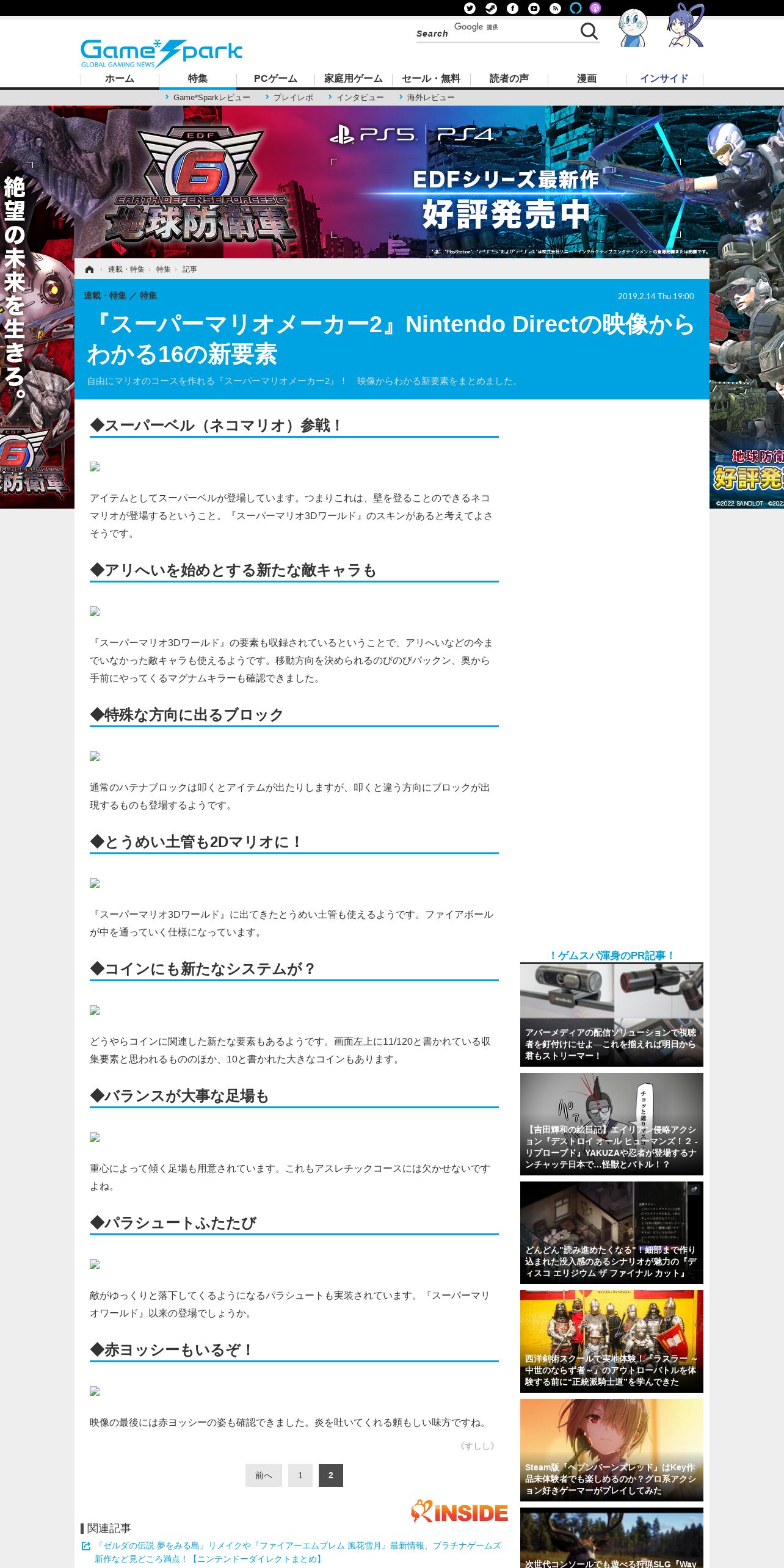The height and width of the screenshot is (1568, 784).
Task: Click broken image under アリへい heading
Action: (95, 612)
